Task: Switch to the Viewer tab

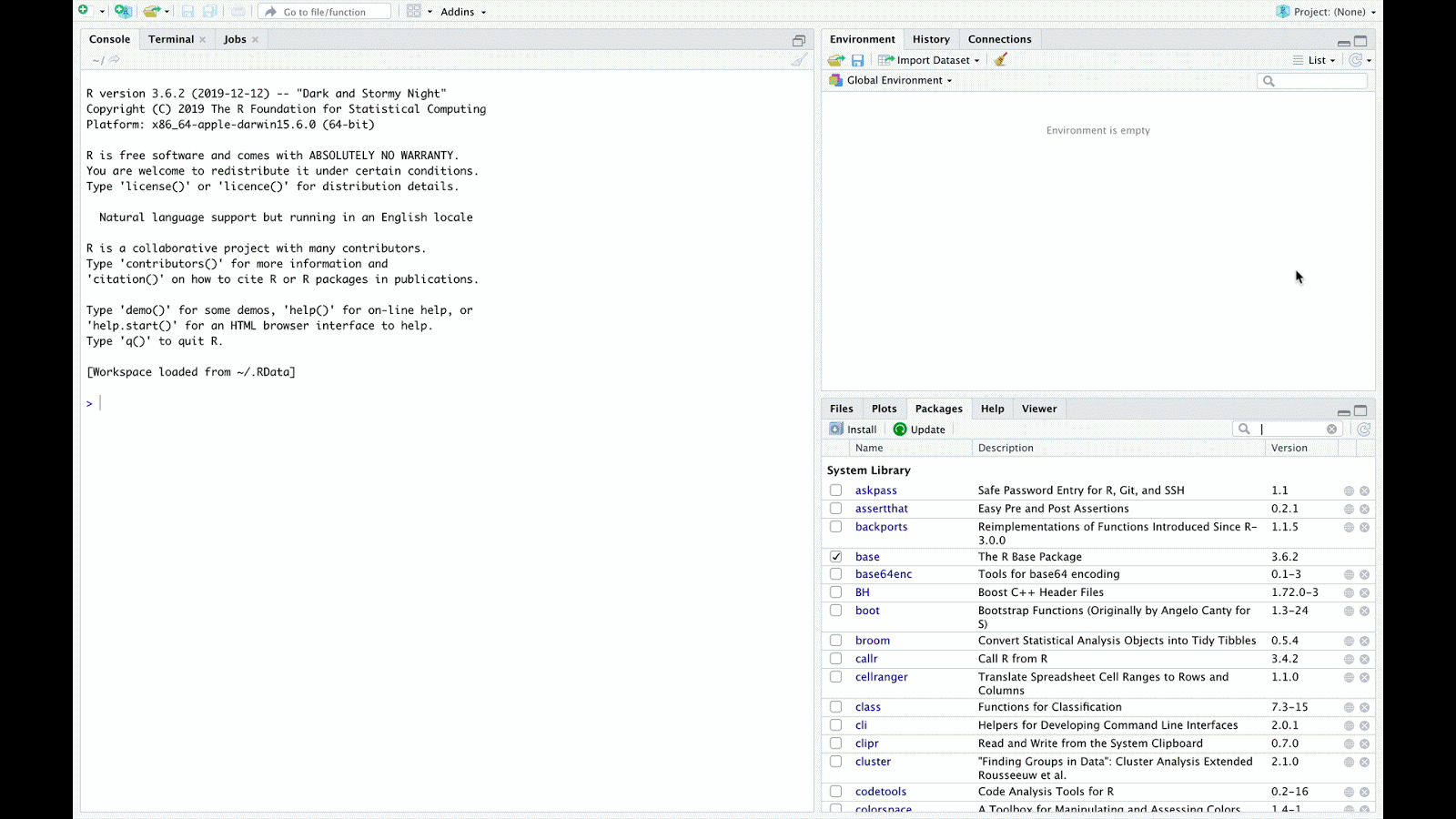Action: [x=1039, y=409]
